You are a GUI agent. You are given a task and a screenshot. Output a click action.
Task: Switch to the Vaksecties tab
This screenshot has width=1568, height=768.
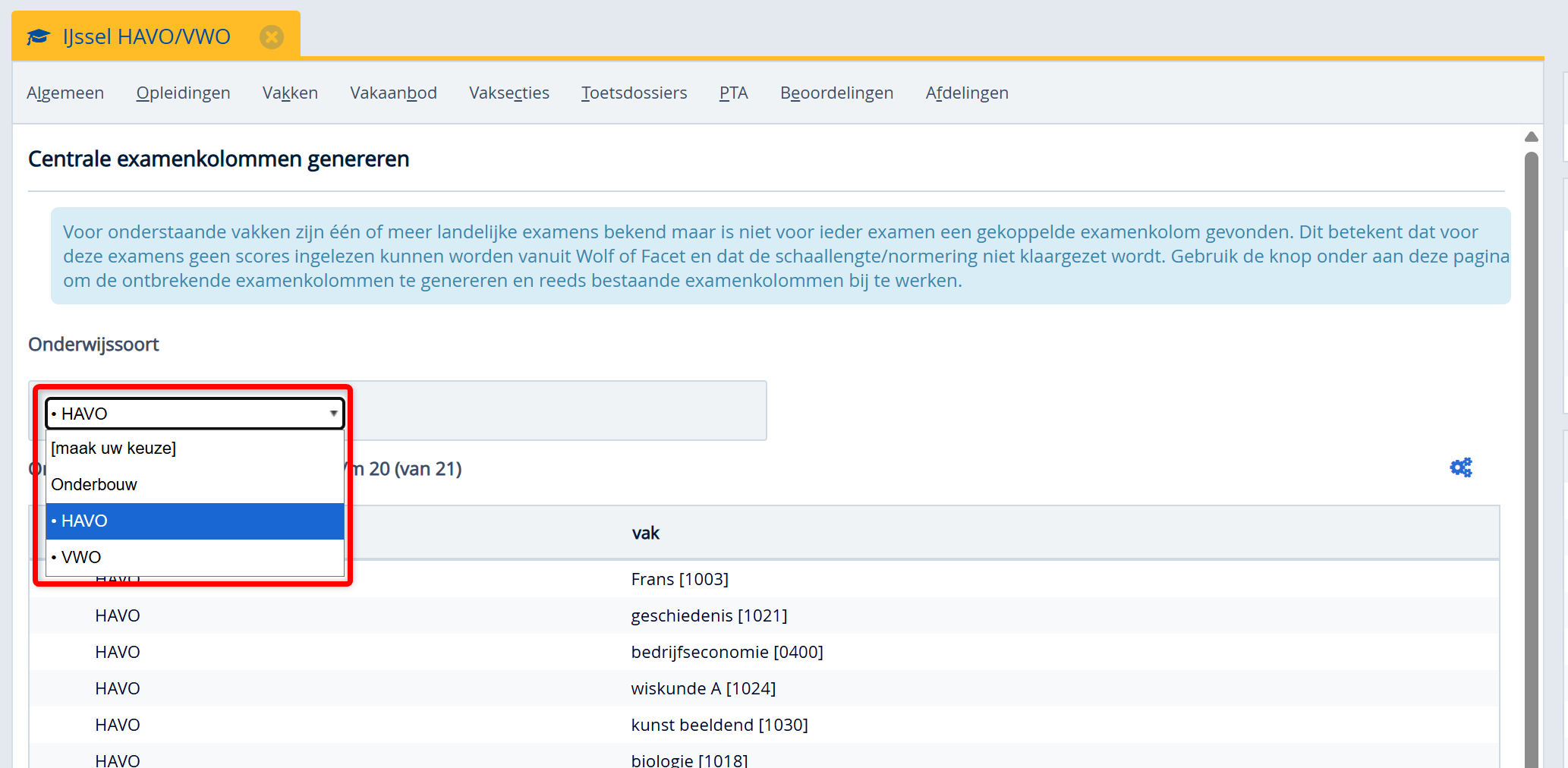pyautogui.click(x=508, y=93)
